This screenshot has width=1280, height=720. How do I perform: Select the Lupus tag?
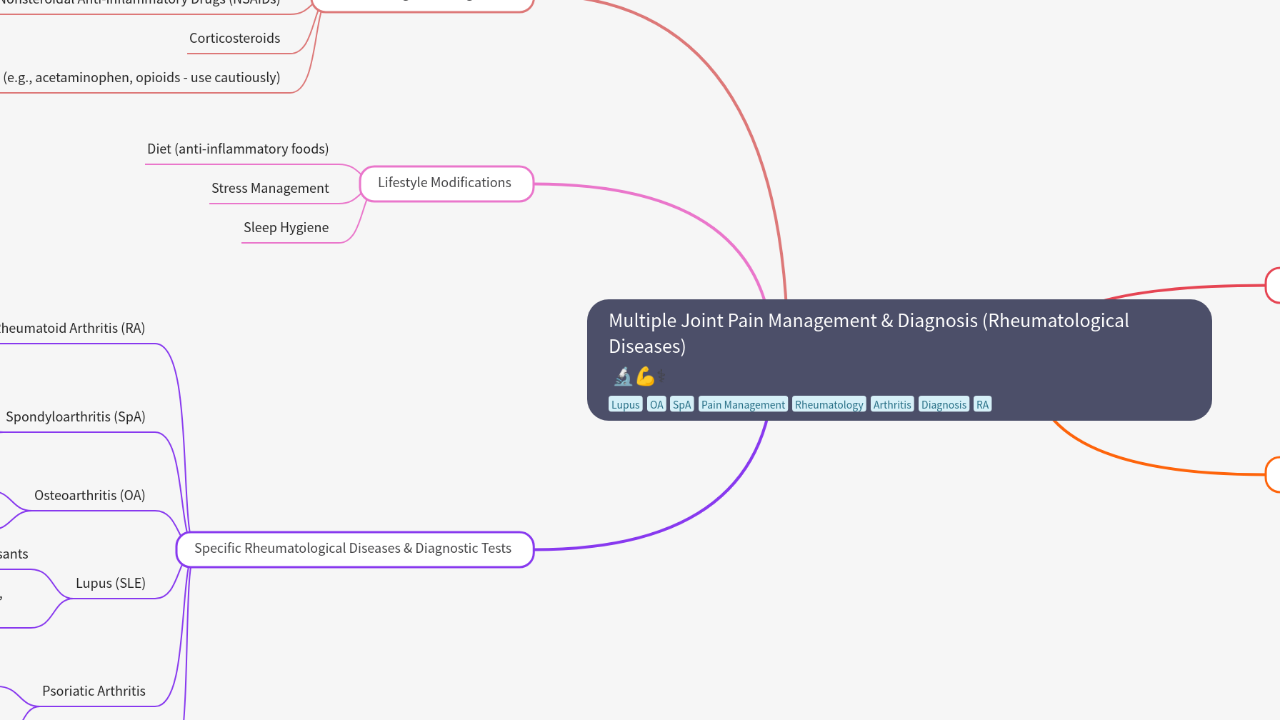tap(625, 404)
